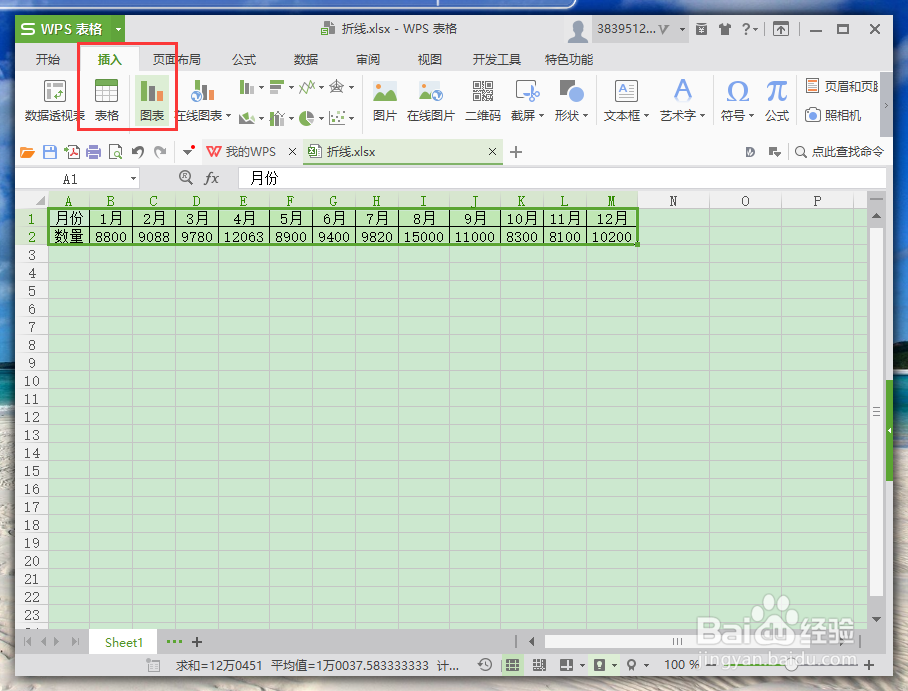908x691 pixels.
Task: Insert 艺术字 word art
Action: click(x=682, y=100)
